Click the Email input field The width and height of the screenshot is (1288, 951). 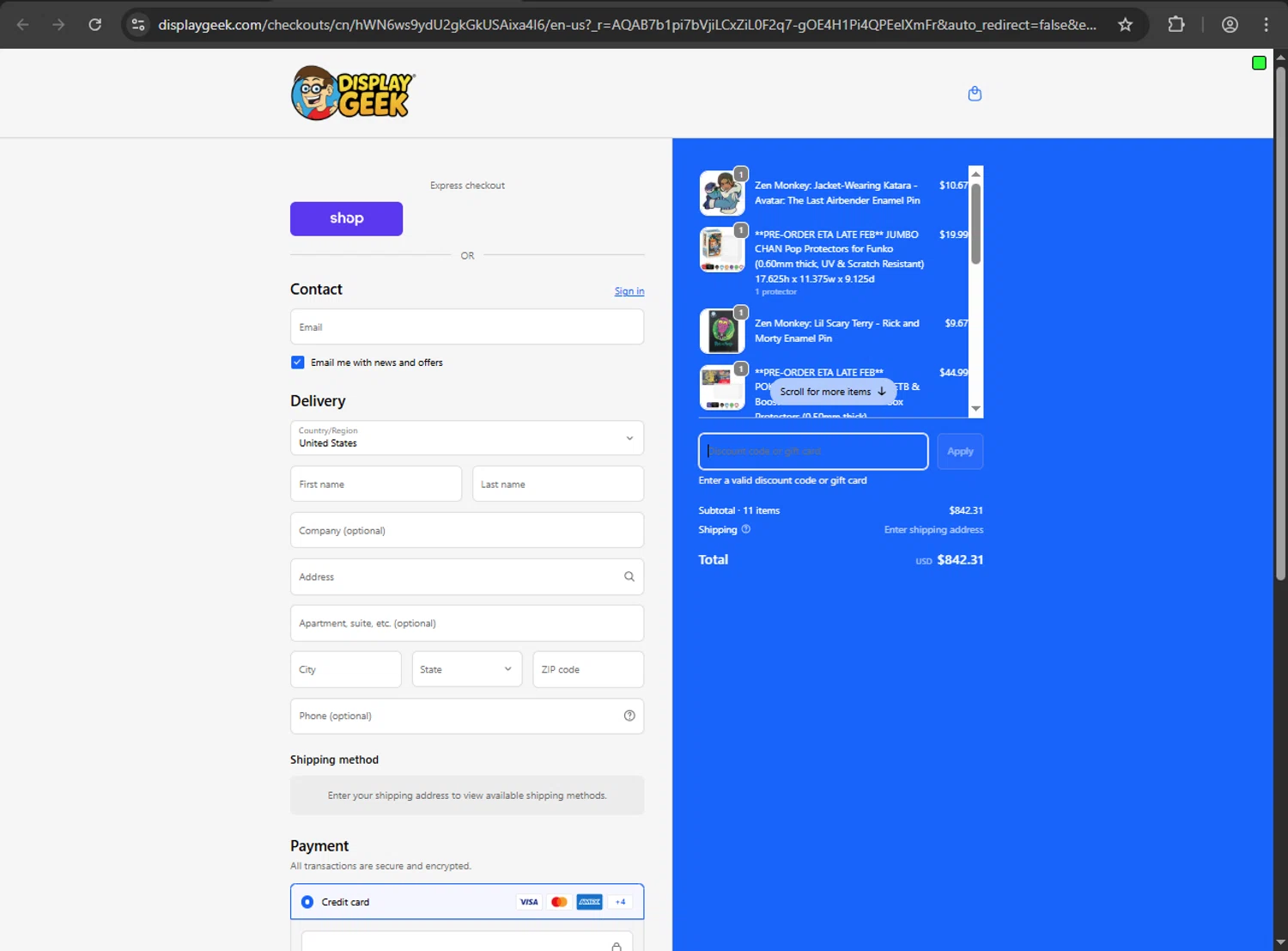pyautogui.click(x=467, y=327)
